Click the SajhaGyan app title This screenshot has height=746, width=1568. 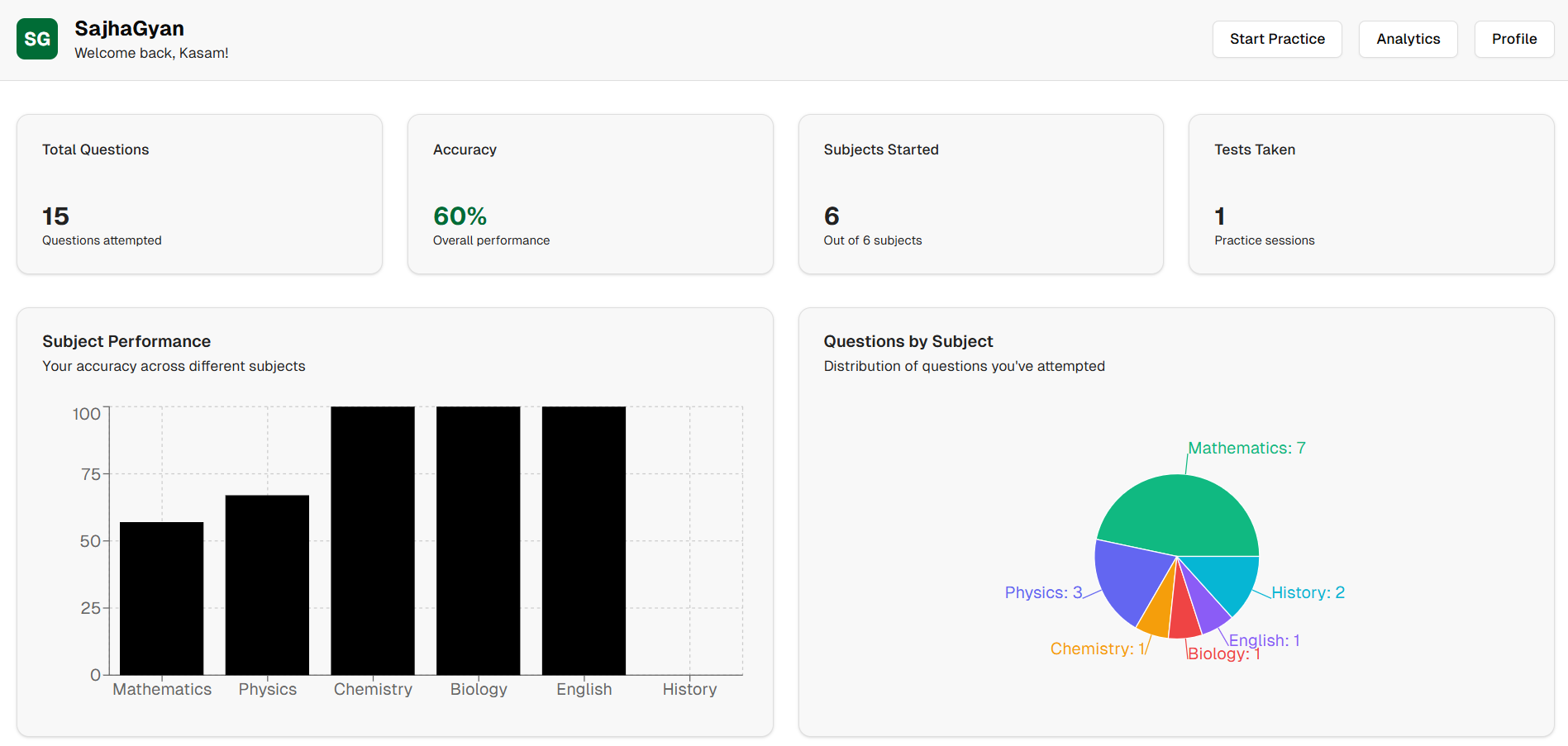130,28
